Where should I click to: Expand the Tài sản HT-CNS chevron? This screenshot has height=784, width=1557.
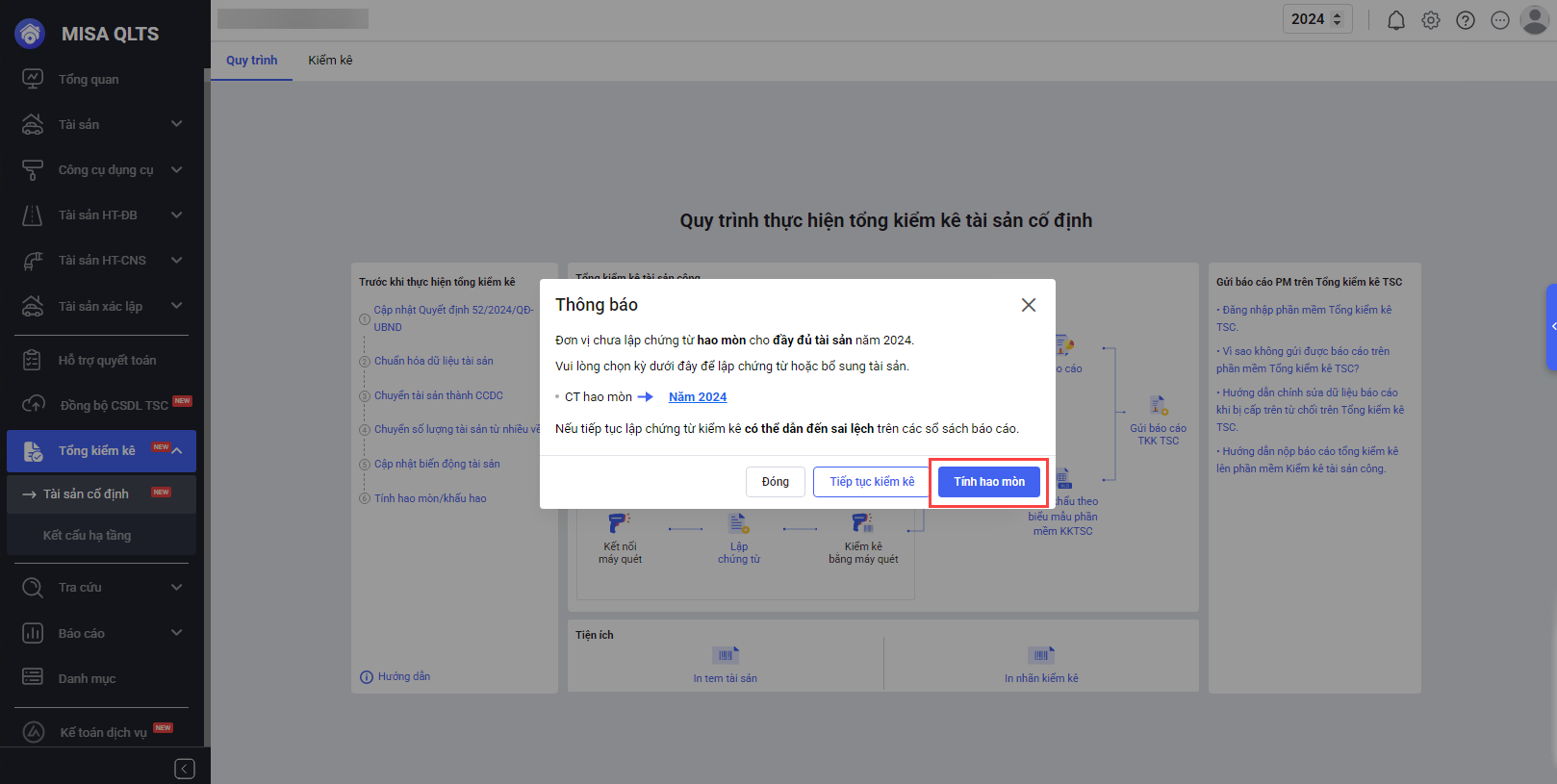pyautogui.click(x=176, y=260)
